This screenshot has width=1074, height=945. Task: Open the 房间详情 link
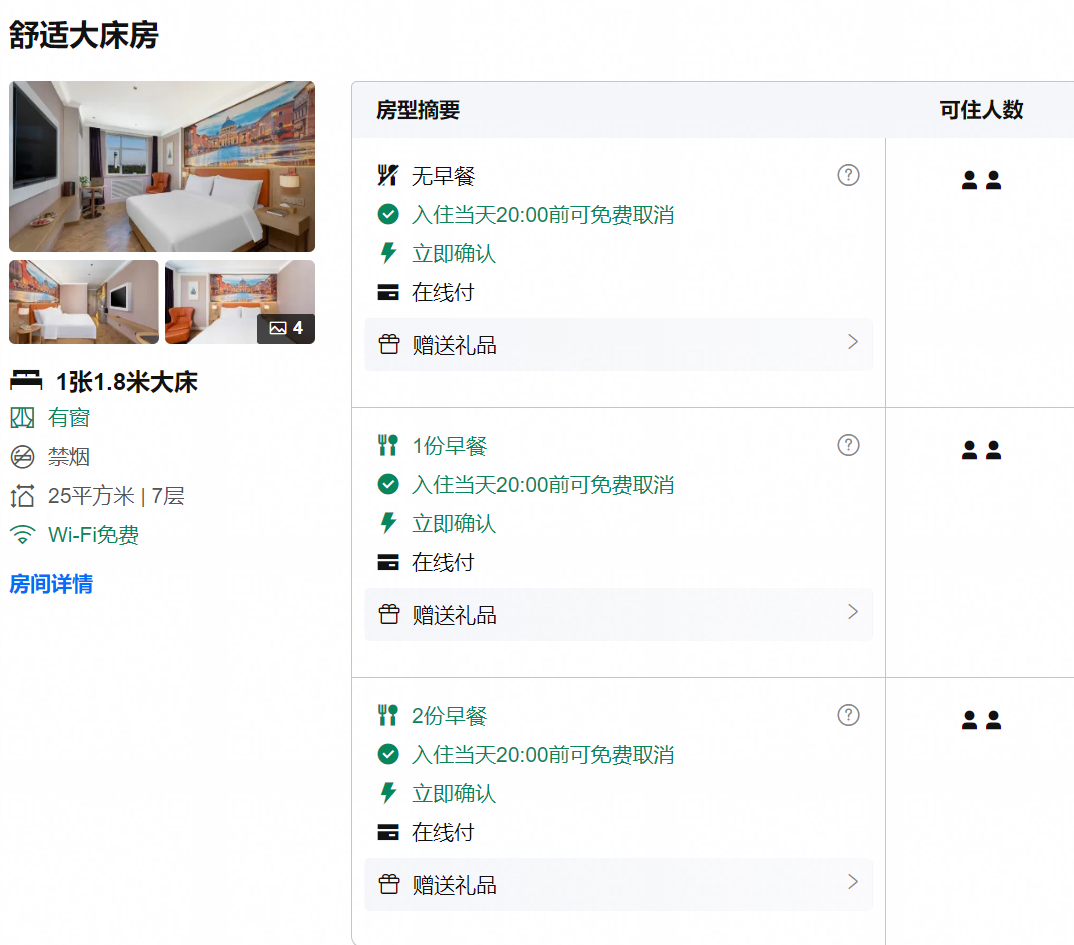51,583
